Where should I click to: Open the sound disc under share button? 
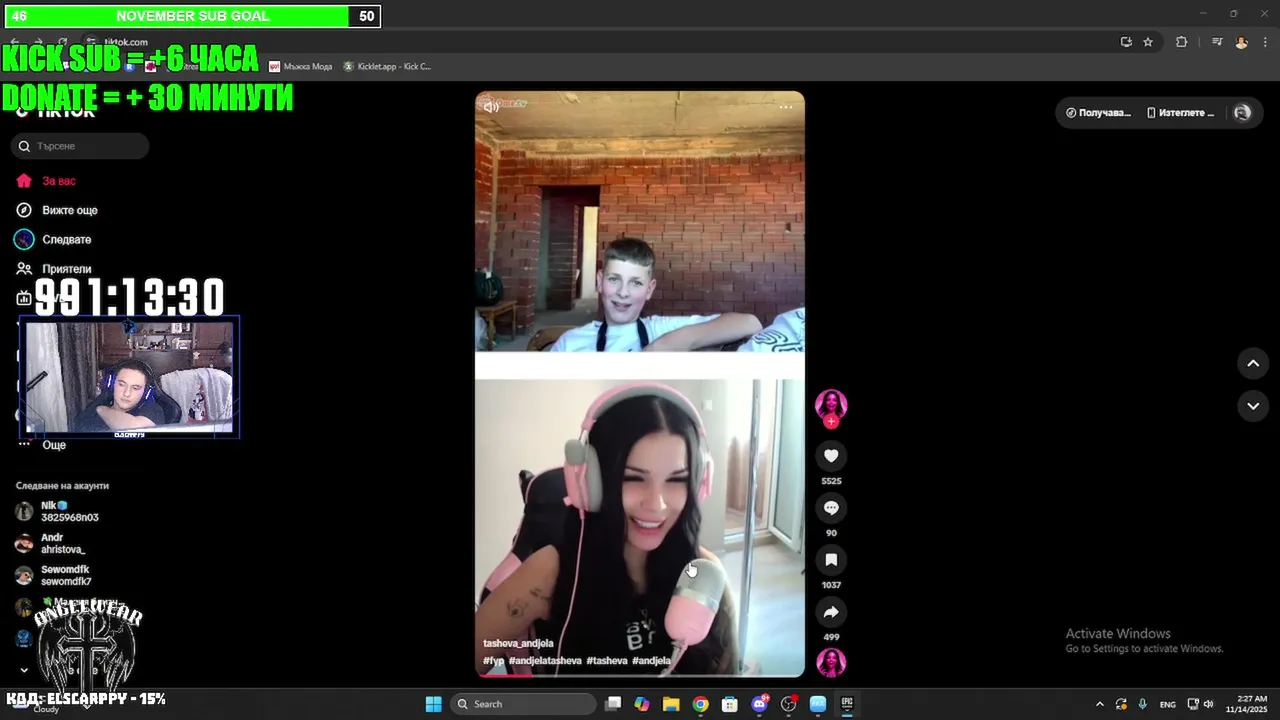(831, 662)
